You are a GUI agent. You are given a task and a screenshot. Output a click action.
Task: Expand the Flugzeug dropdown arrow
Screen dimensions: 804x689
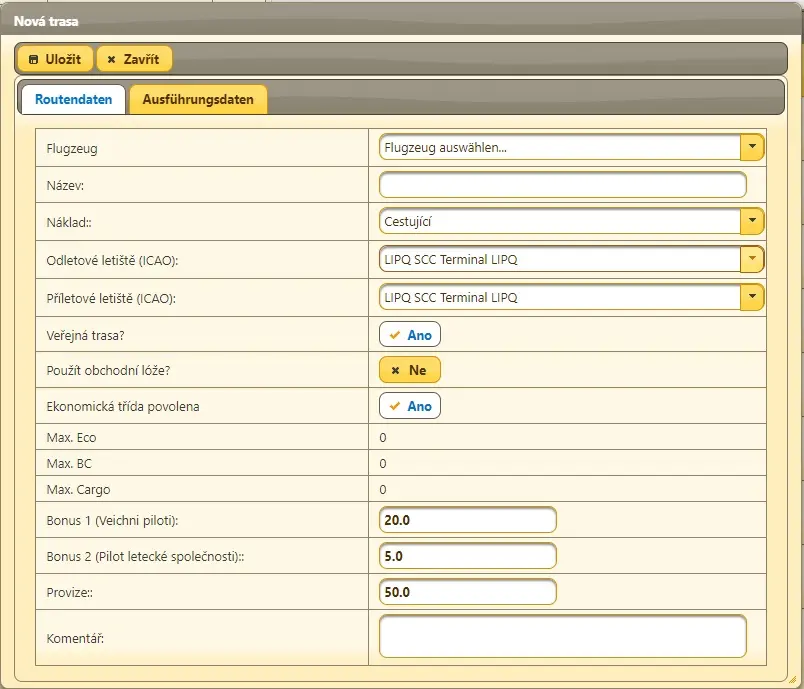[x=752, y=148]
